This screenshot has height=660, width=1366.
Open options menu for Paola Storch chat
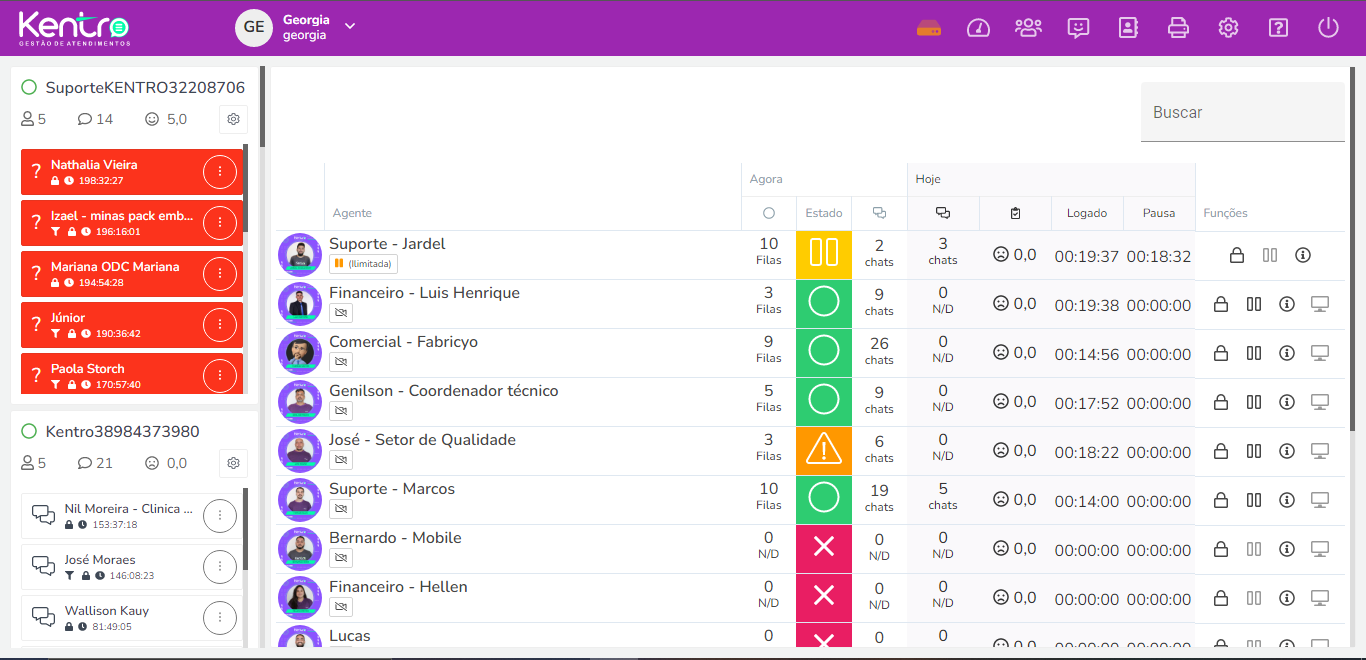pos(220,376)
